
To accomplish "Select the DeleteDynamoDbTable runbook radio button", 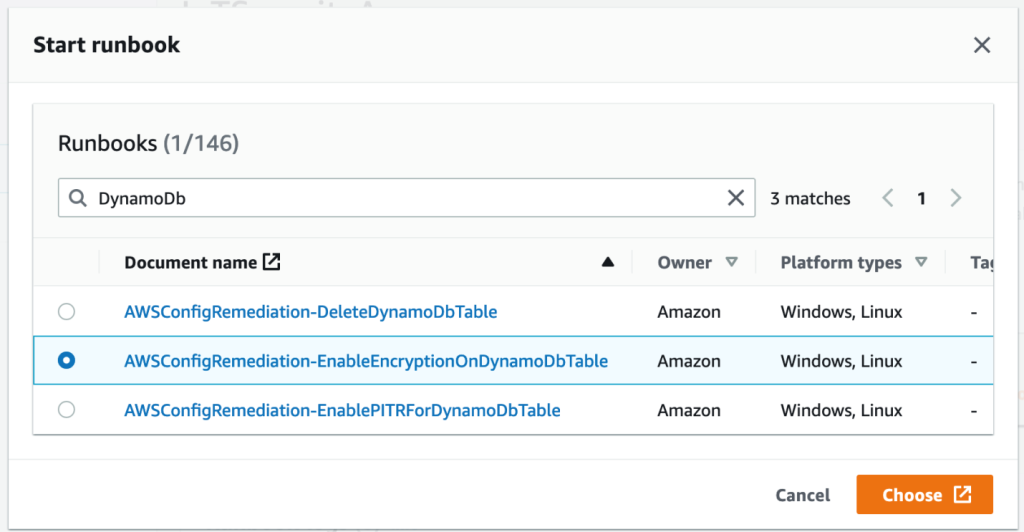I will [66, 311].
